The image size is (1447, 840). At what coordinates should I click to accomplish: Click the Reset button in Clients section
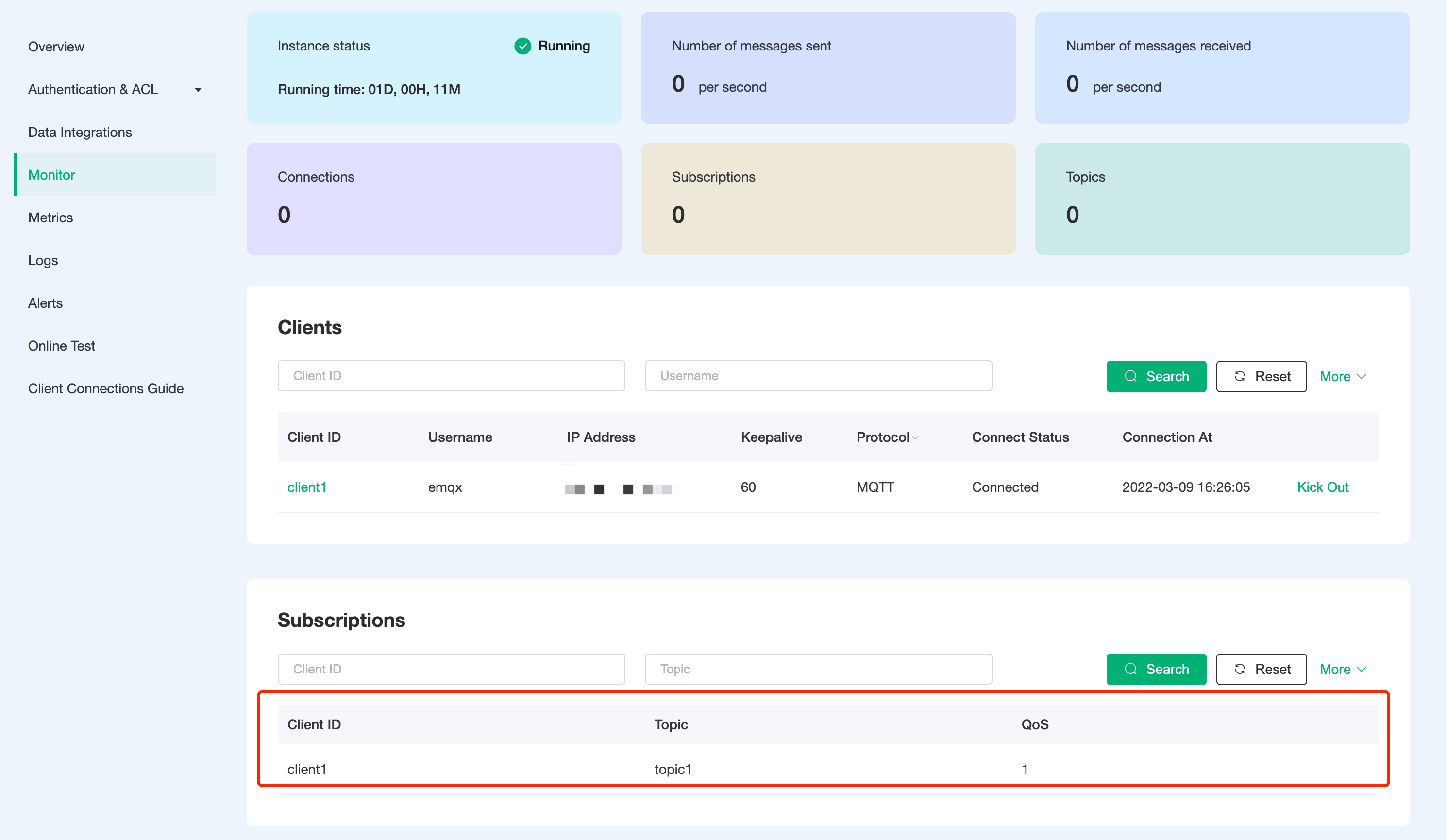click(x=1261, y=376)
